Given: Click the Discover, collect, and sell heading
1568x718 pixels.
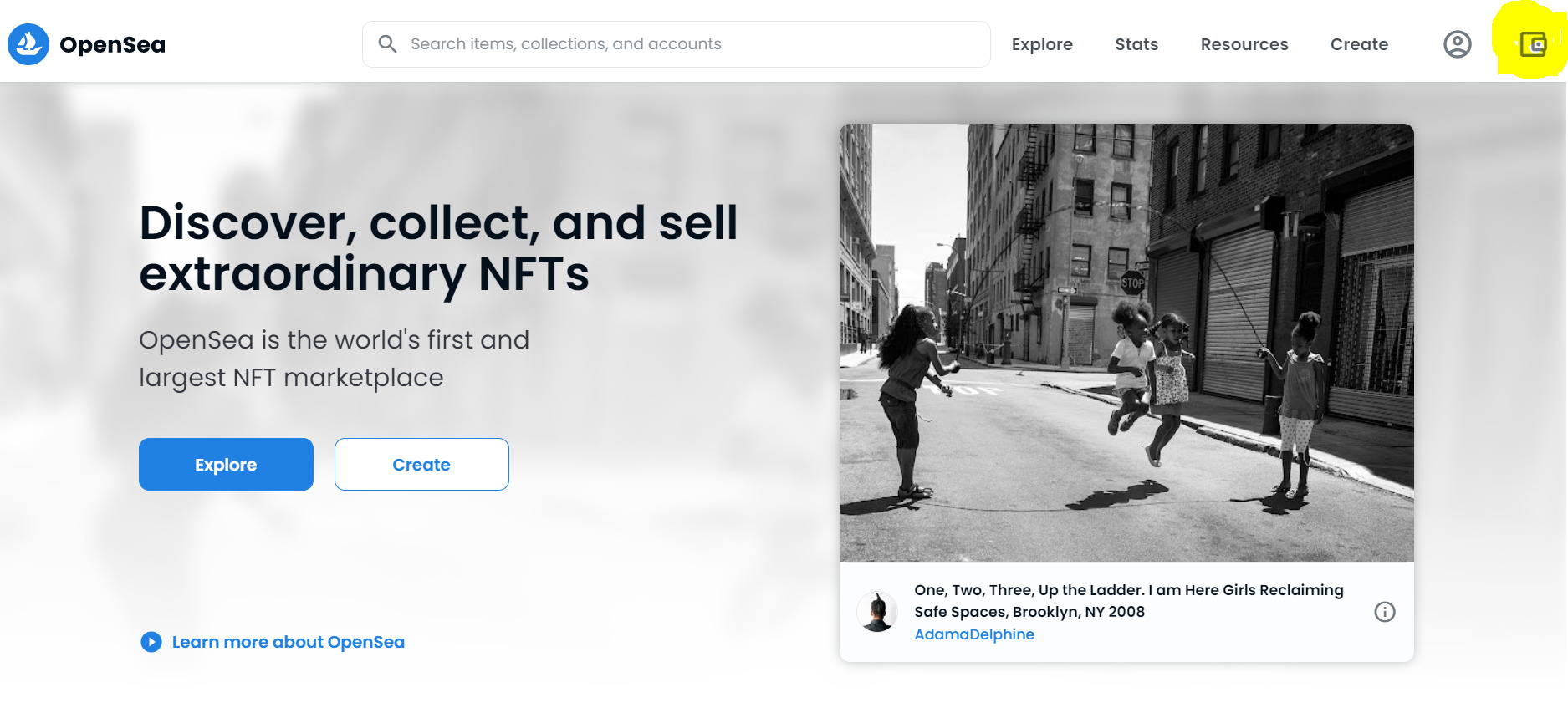Looking at the screenshot, I should point(438,248).
